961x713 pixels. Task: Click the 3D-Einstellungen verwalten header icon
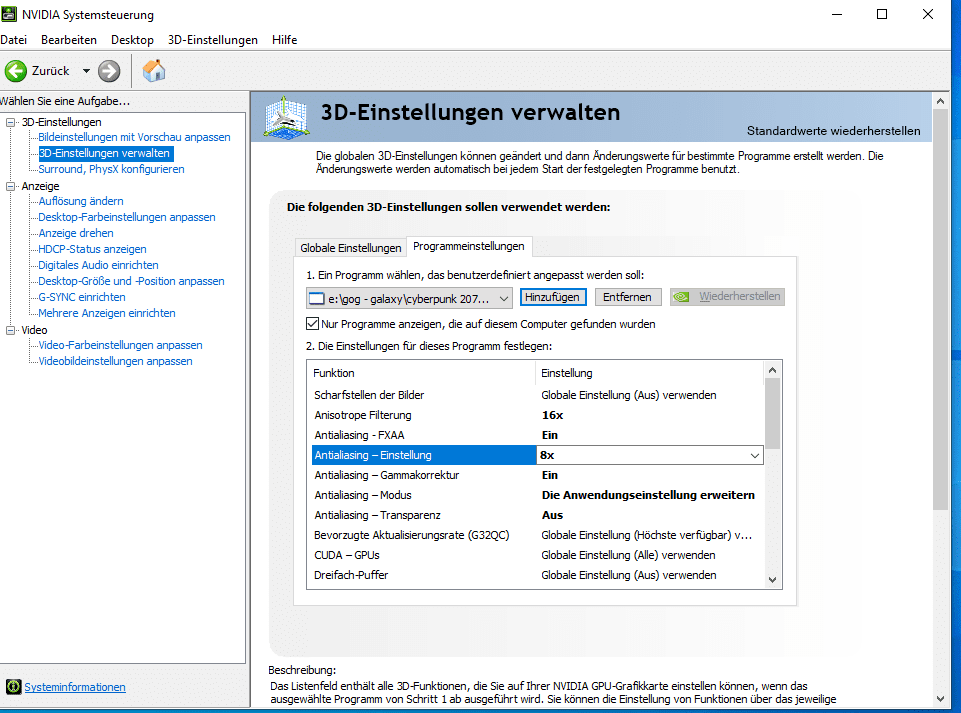tap(286, 116)
